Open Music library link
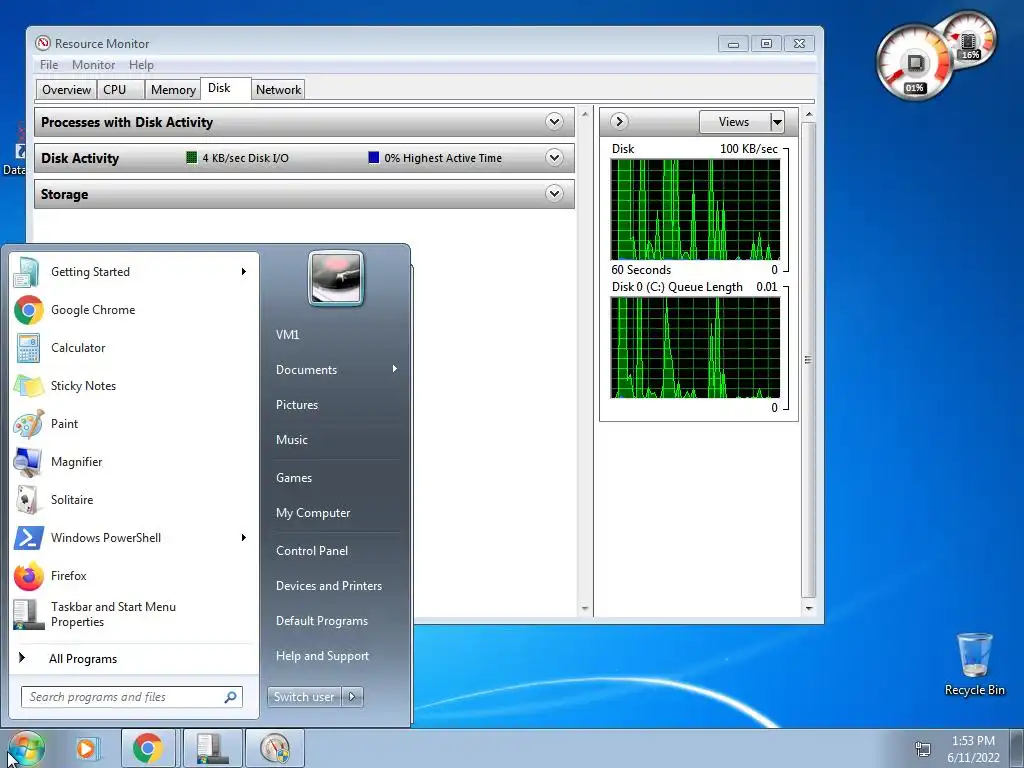1024x768 pixels. pos(291,440)
